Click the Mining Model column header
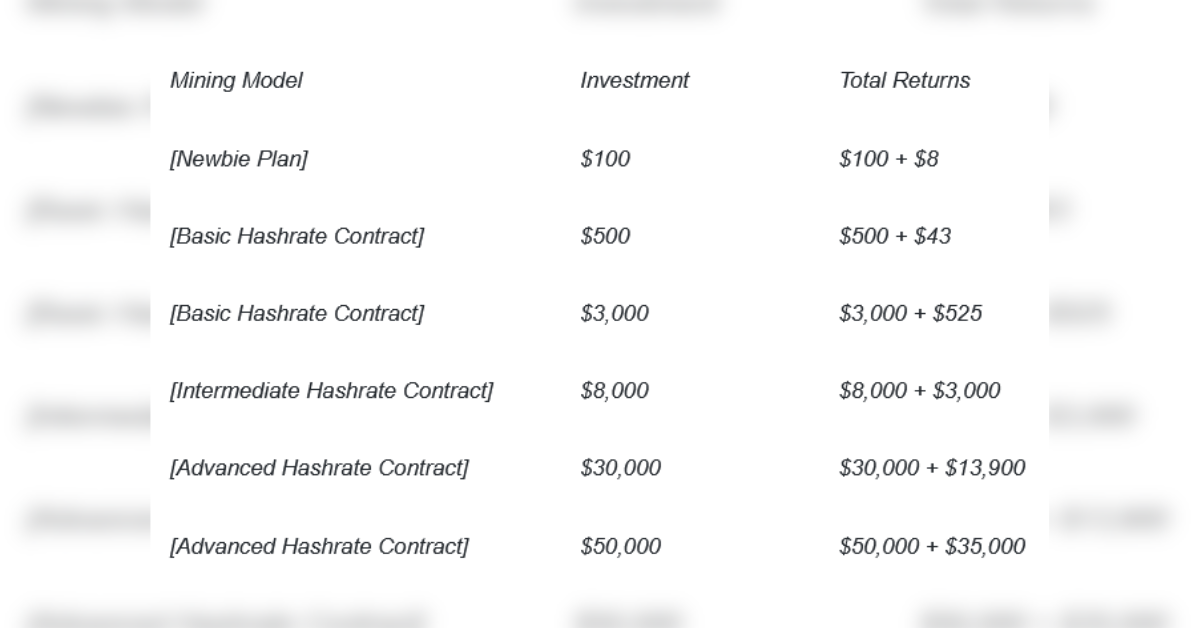1200x628 pixels. point(236,81)
